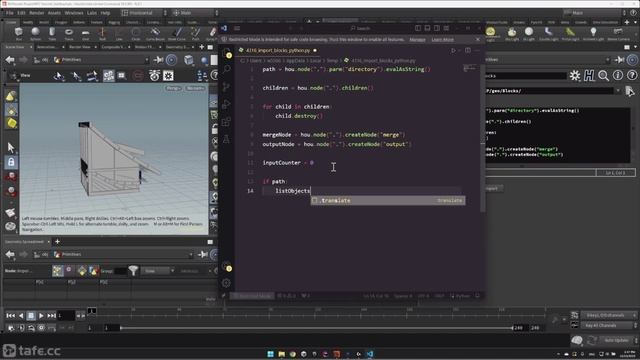Click the timeline playback range slider

(316, 328)
